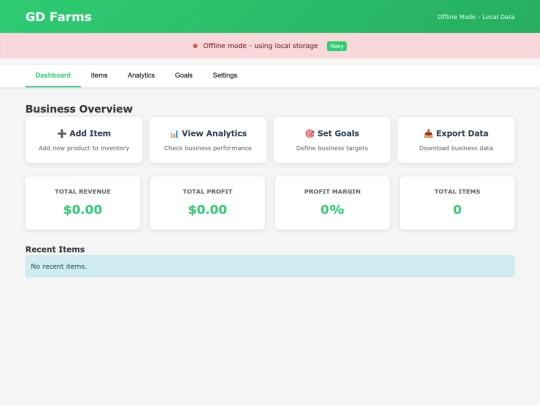Image resolution: width=540 pixels, height=405 pixels.
Task: Open the Dashboard tab
Action: pyautogui.click(x=53, y=75)
